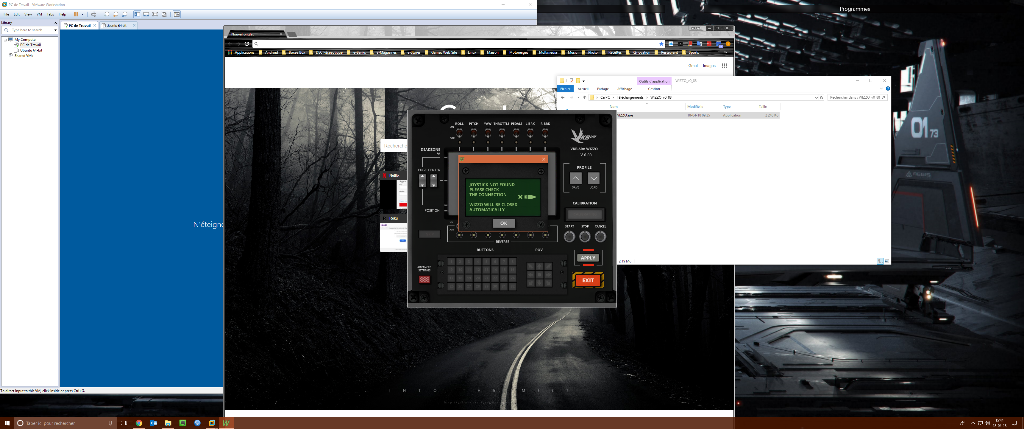The height and width of the screenshot is (429, 1024).
Task: Flip the YAW toggle switch
Action: 487,133
